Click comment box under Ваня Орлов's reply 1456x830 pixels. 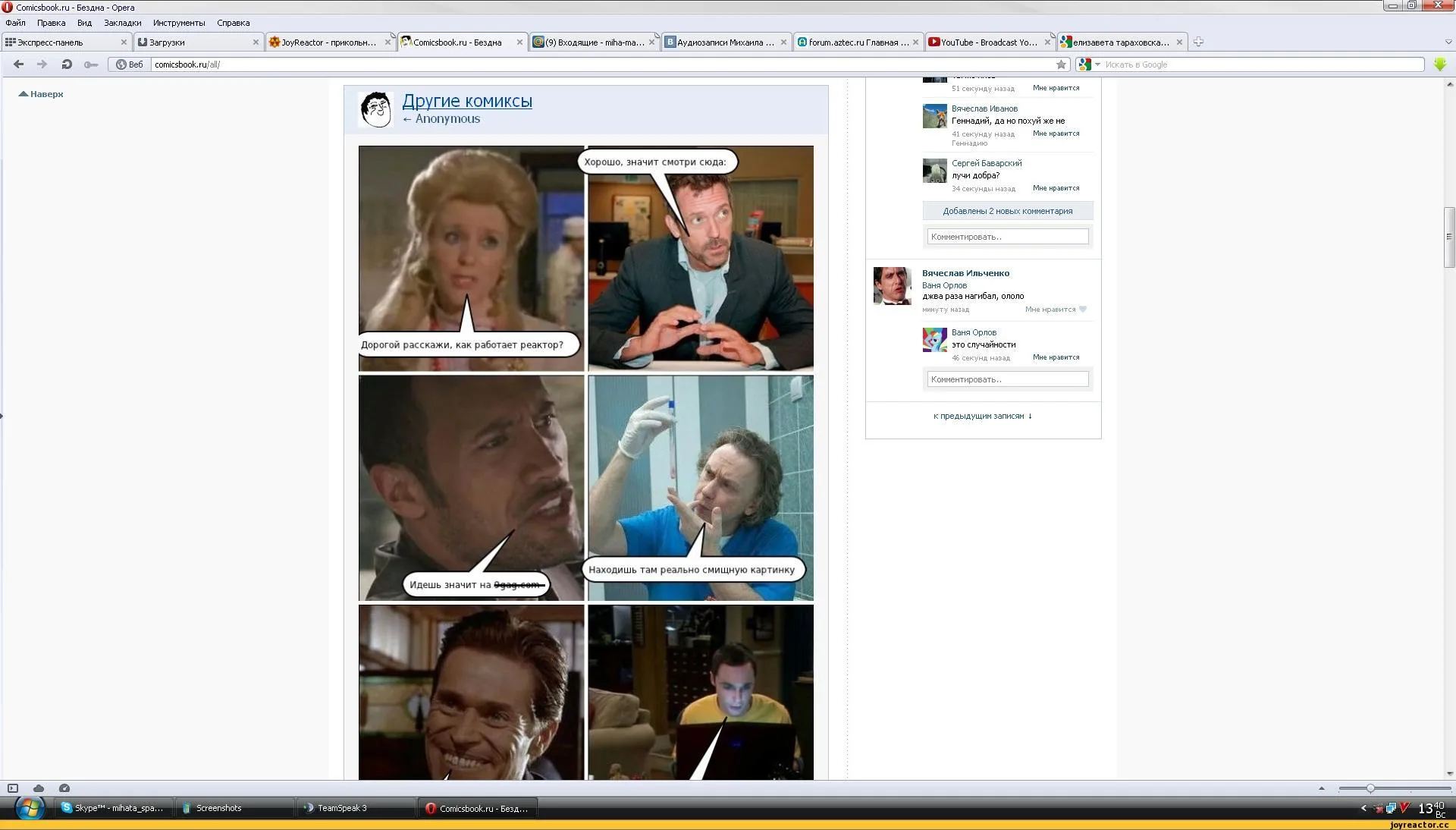(x=1007, y=379)
